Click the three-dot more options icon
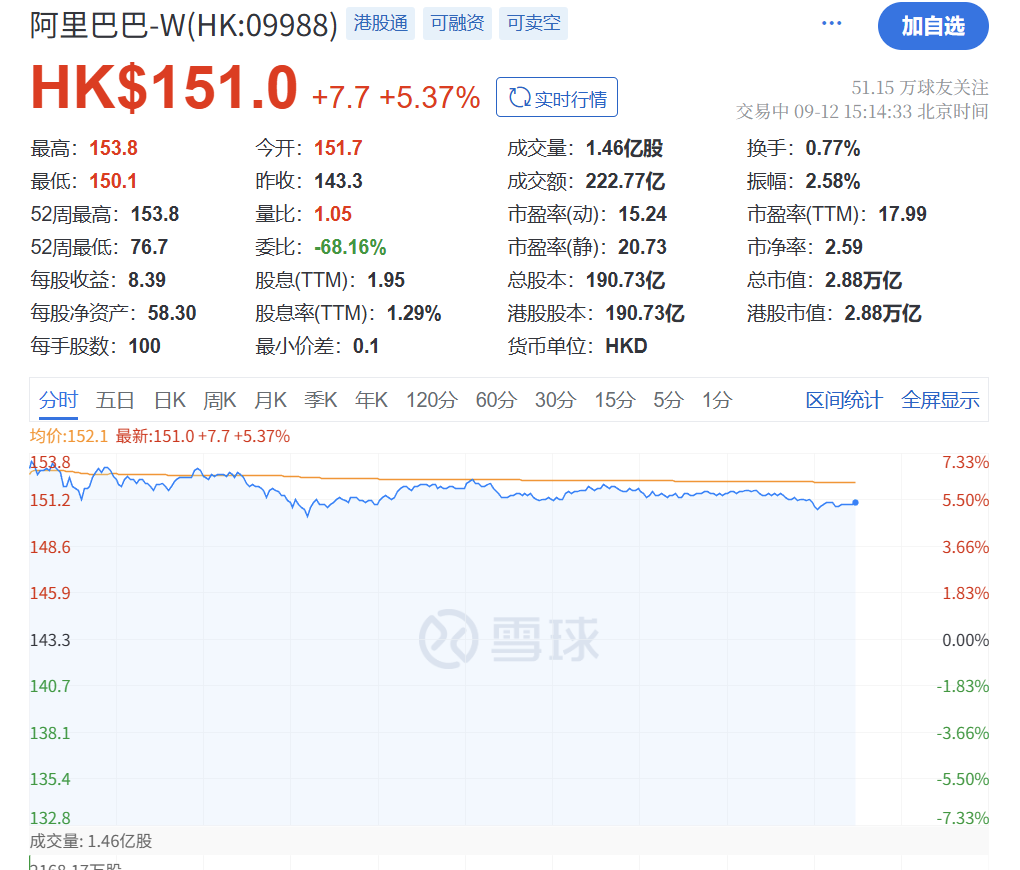 pos(831,24)
